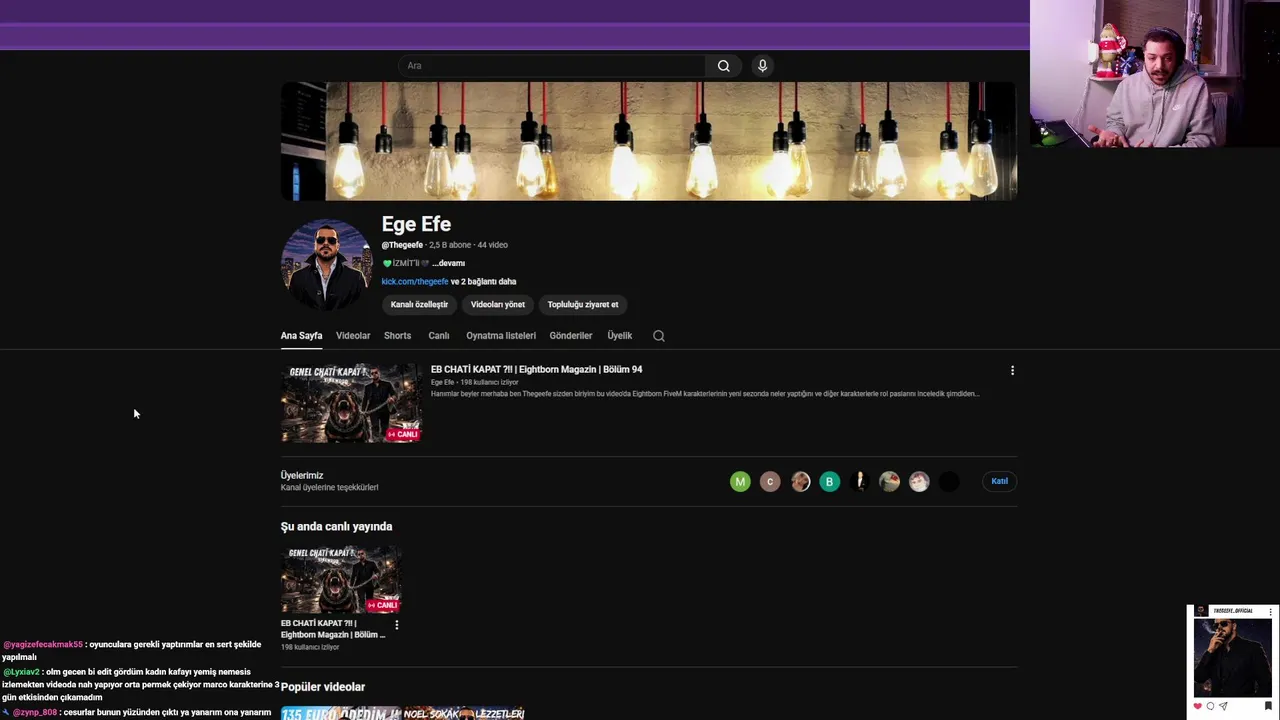Open the Canlı tab
Image resolution: width=1280 pixels, height=720 pixels.
coord(439,336)
